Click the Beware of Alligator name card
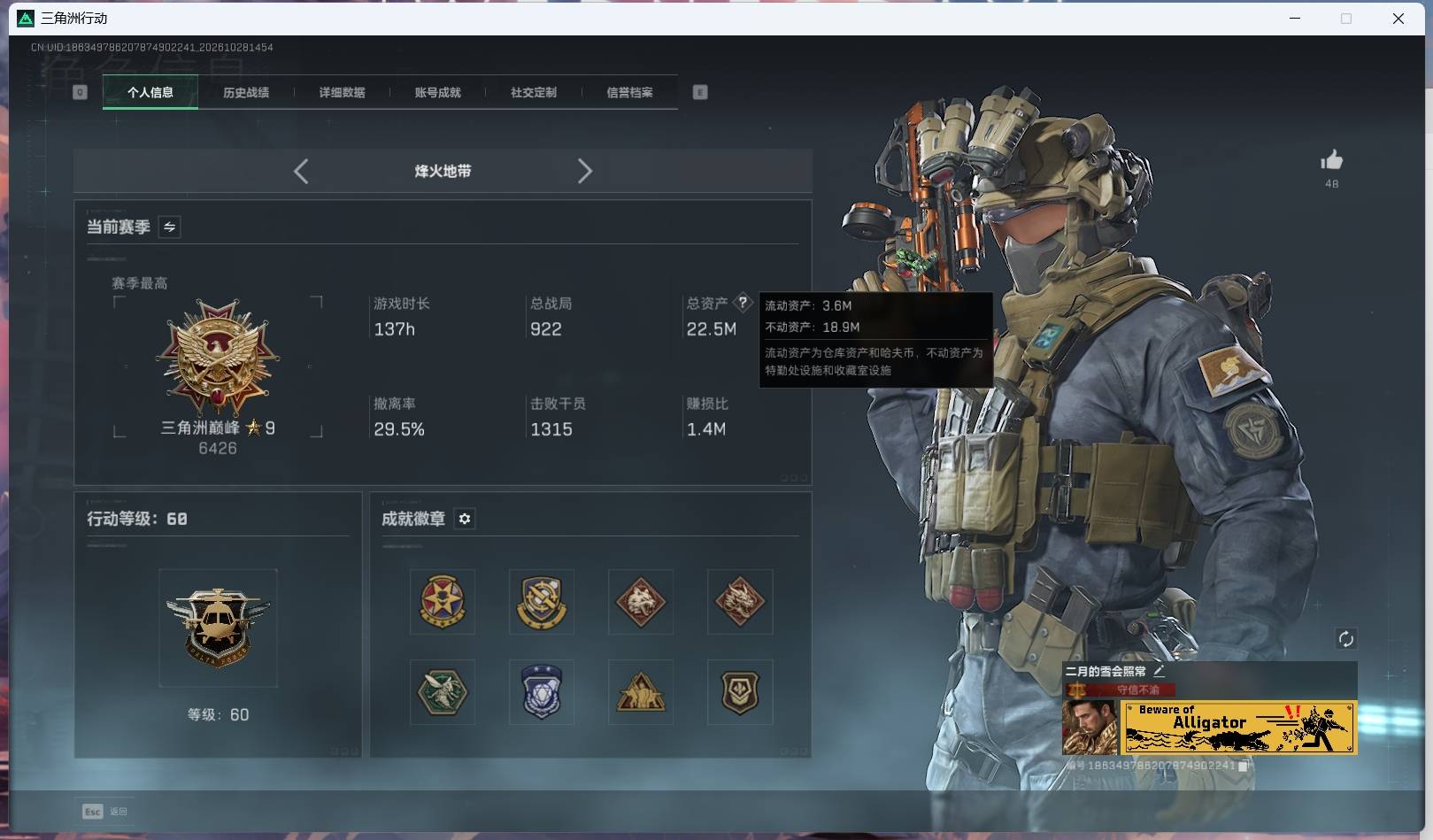Image resolution: width=1433 pixels, height=840 pixels. pos(1238,728)
